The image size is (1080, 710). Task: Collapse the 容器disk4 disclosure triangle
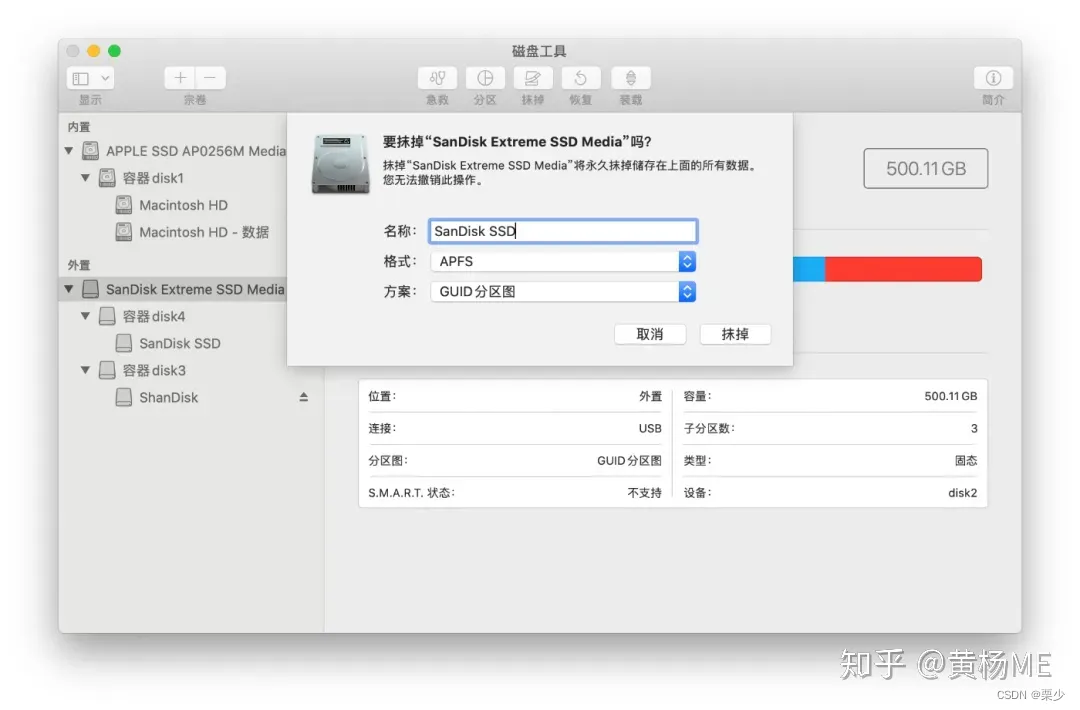tap(86, 316)
